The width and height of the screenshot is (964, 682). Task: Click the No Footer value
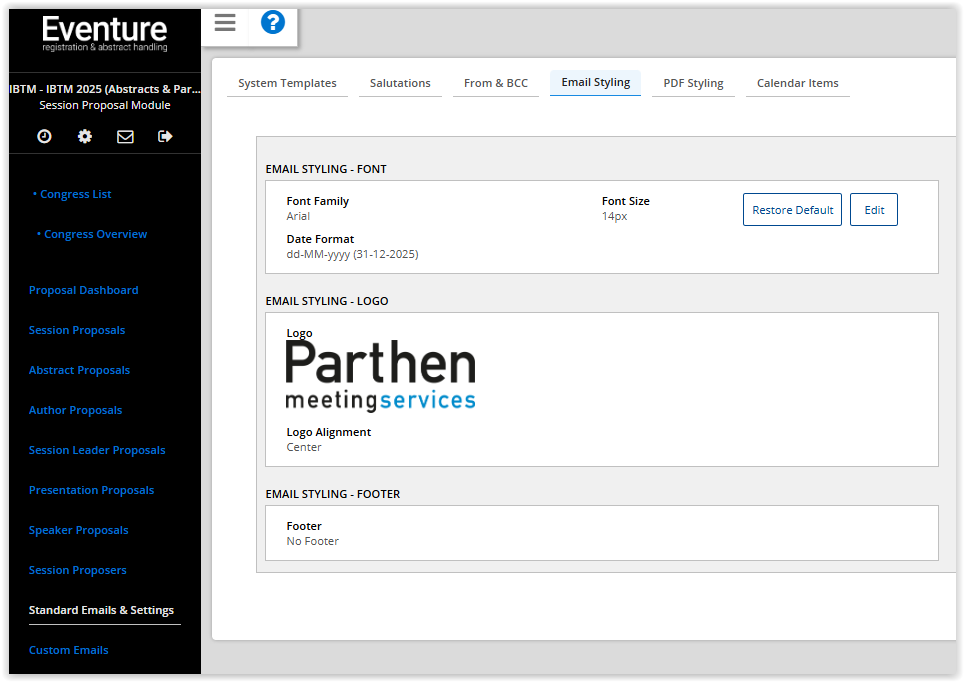(312, 541)
